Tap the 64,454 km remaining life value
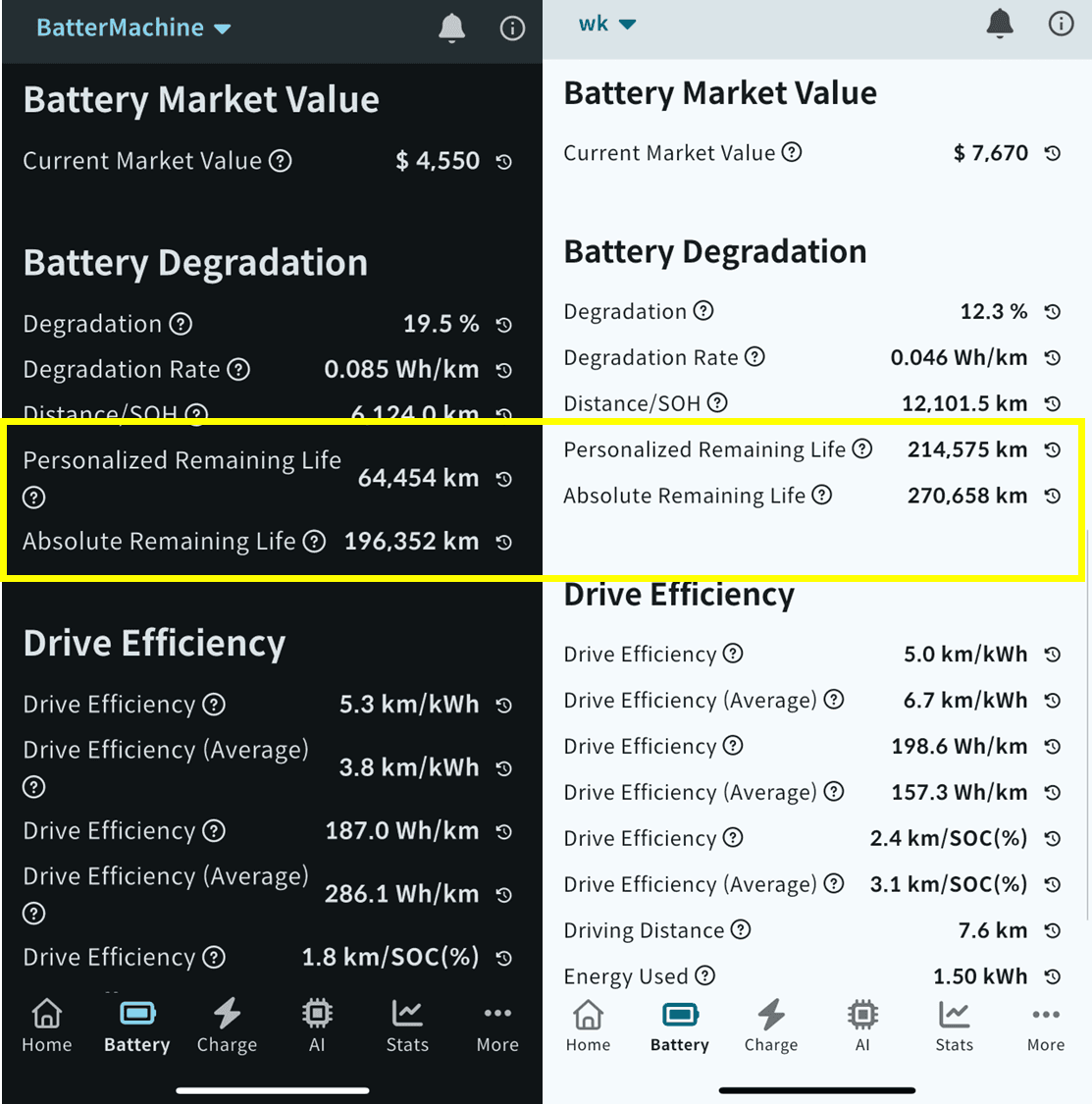 click(418, 478)
